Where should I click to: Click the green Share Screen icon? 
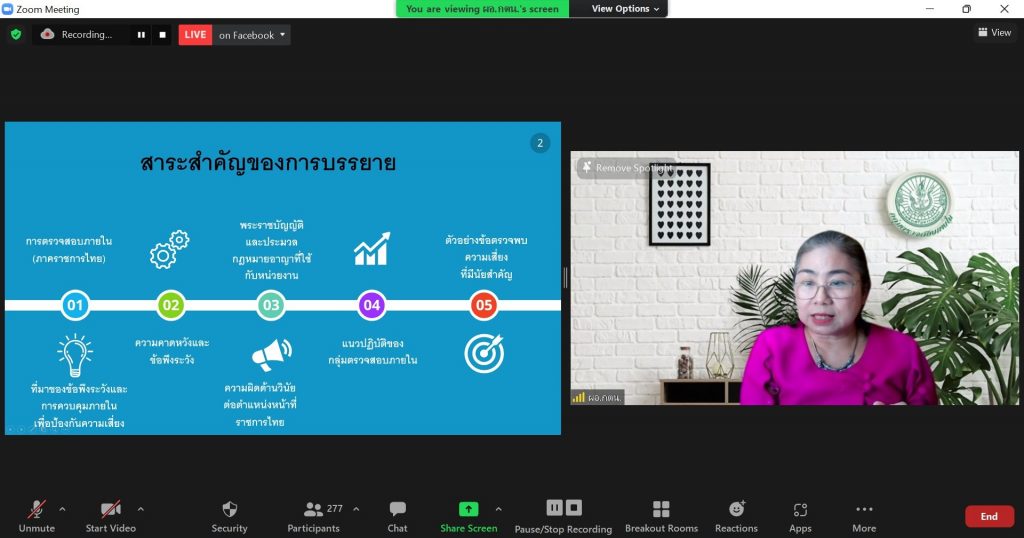coord(468,509)
